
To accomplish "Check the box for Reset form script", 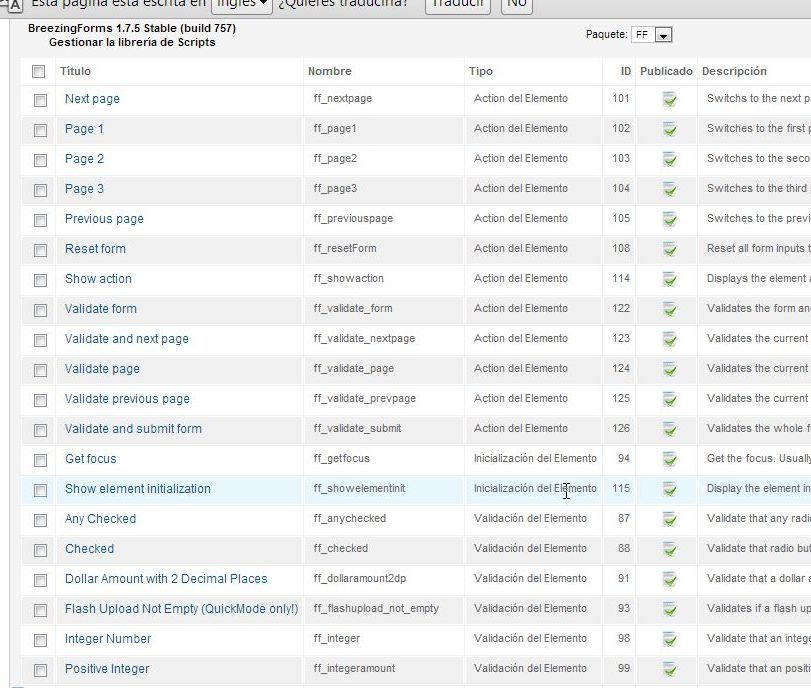I will coord(40,250).
